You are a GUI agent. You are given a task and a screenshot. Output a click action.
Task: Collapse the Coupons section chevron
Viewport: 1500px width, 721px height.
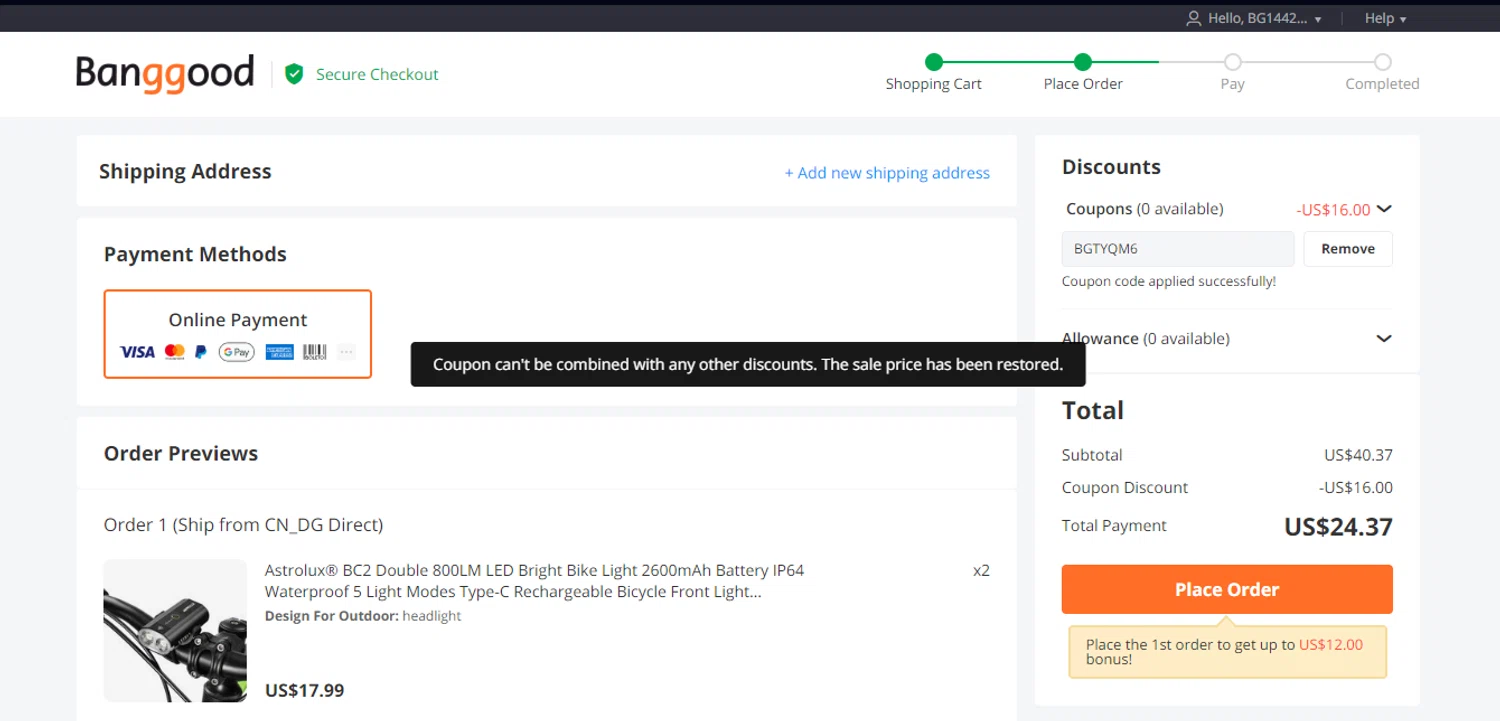1384,209
